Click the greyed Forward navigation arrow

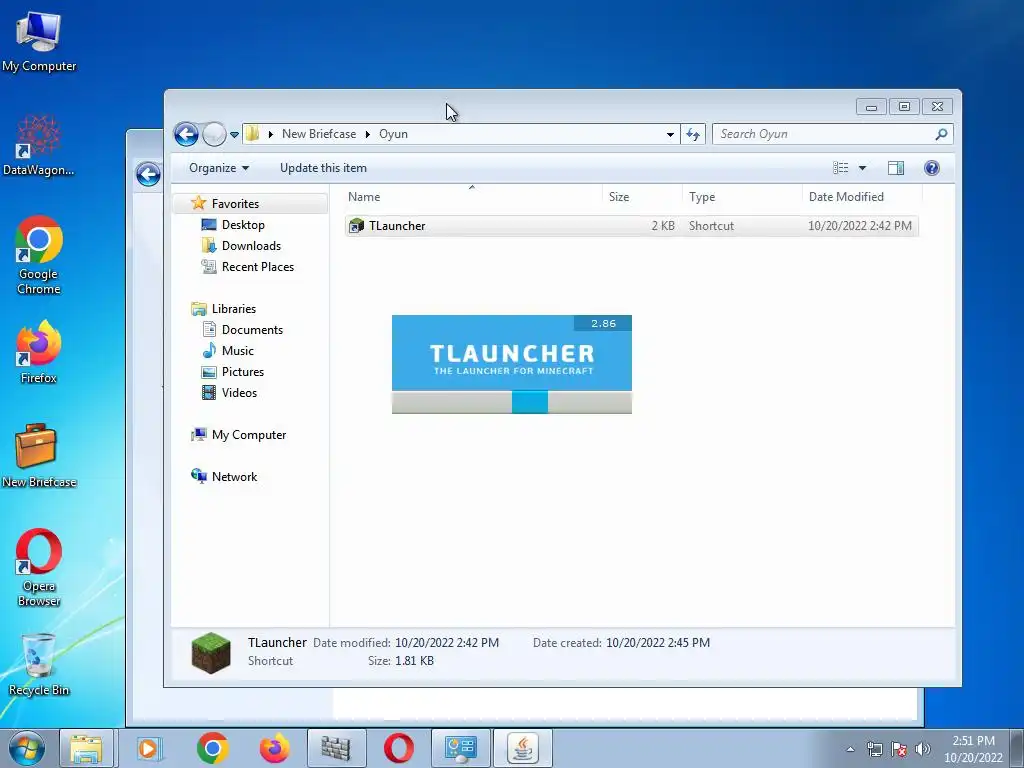point(214,135)
